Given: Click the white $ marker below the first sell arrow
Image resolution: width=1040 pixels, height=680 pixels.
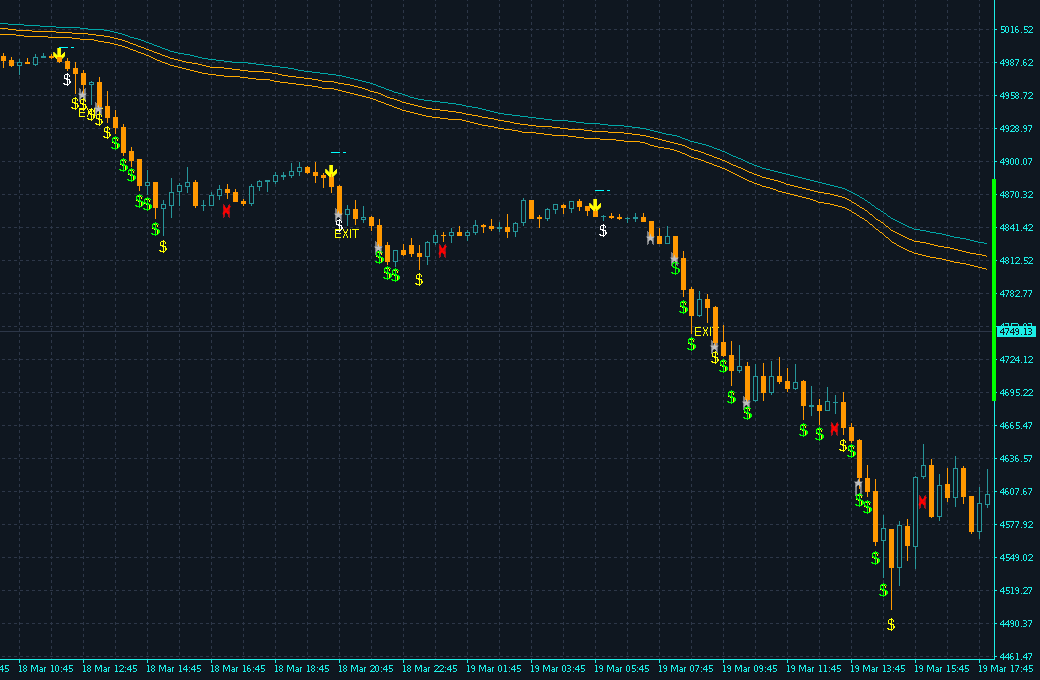Looking at the screenshot, I should 67,80.
